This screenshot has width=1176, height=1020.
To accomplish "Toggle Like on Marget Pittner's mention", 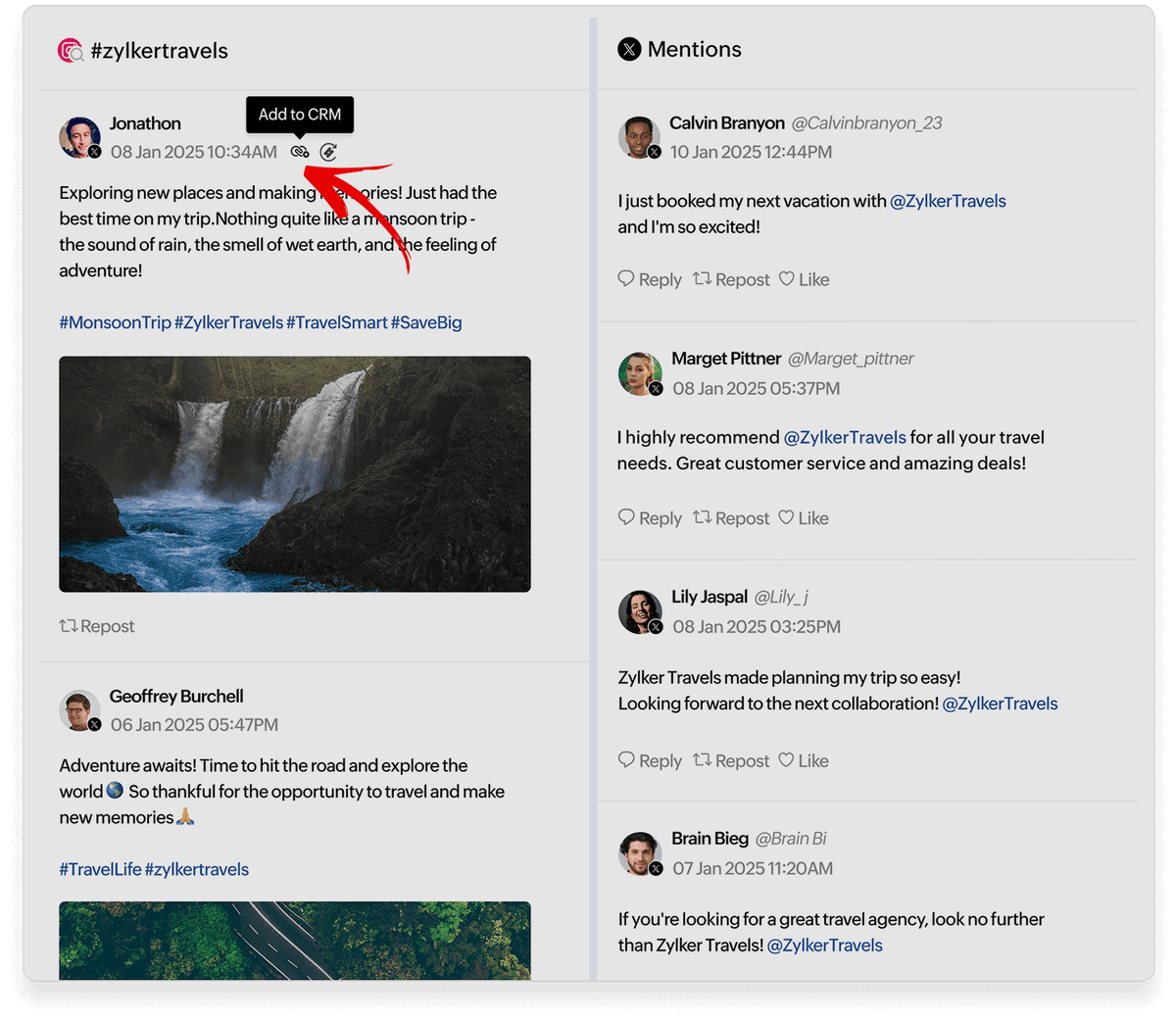I will [x=804, y=517].
